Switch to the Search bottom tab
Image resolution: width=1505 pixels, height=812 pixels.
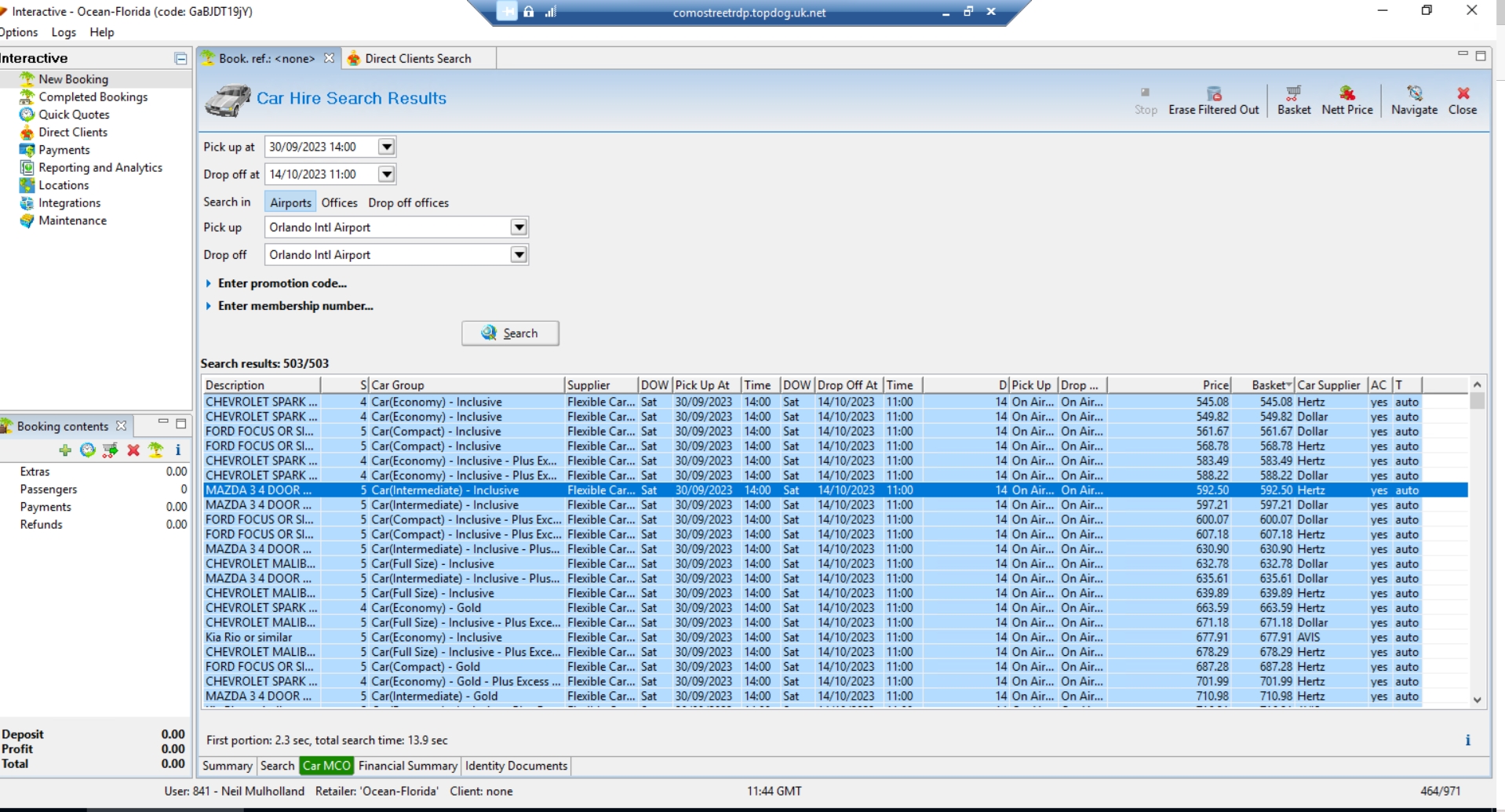(277, 766)
